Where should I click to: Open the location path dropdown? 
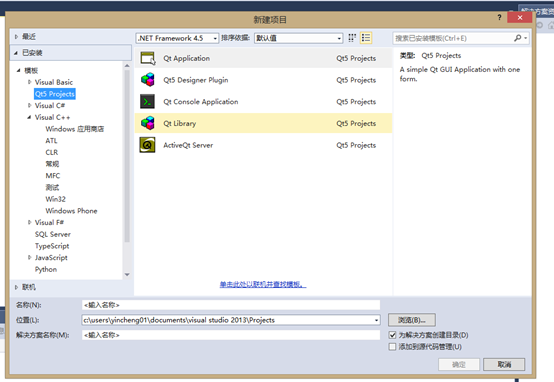(x=377, y=320)
